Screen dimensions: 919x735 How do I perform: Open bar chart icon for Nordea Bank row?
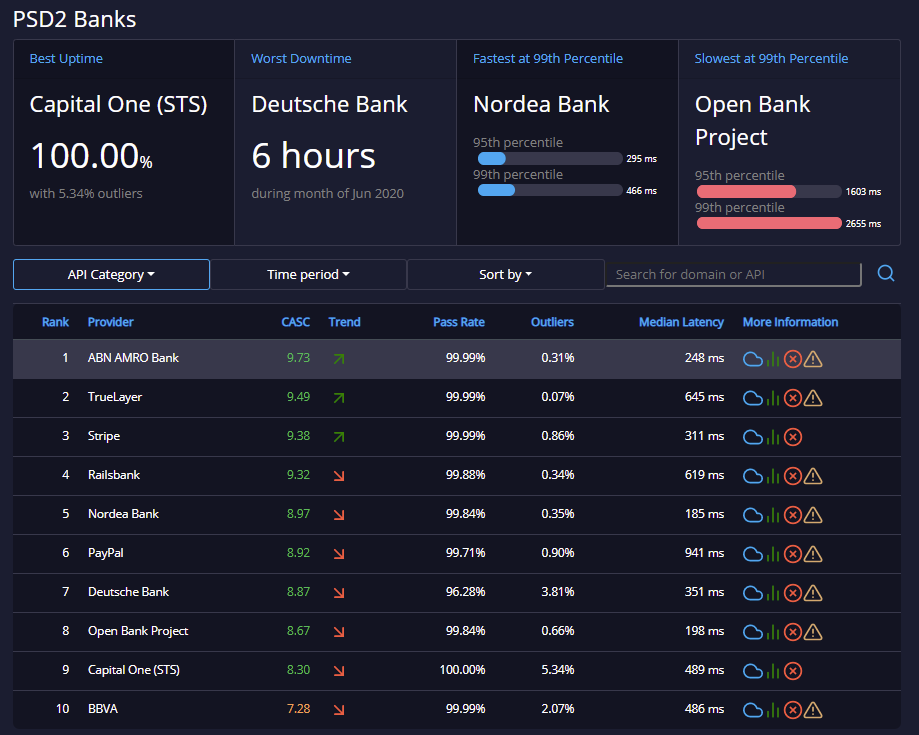773,515
